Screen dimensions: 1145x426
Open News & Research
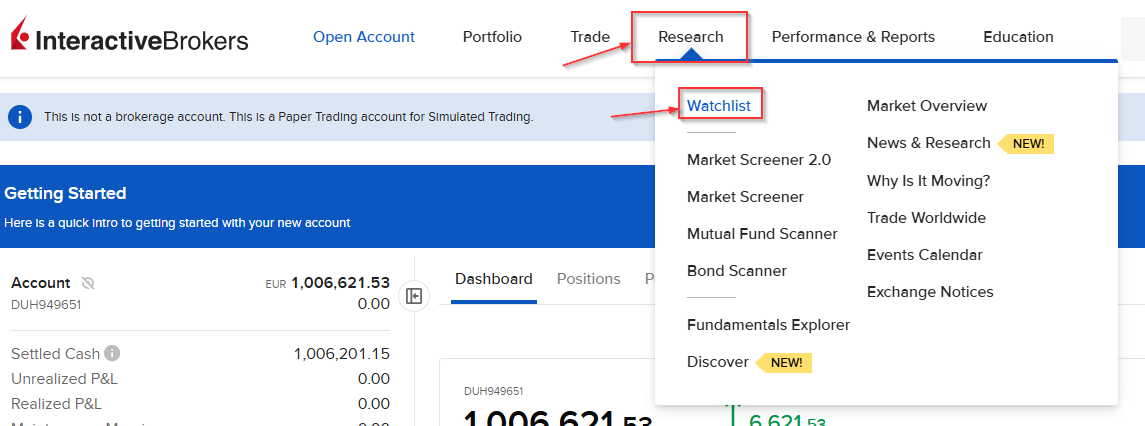coord(928,142)
